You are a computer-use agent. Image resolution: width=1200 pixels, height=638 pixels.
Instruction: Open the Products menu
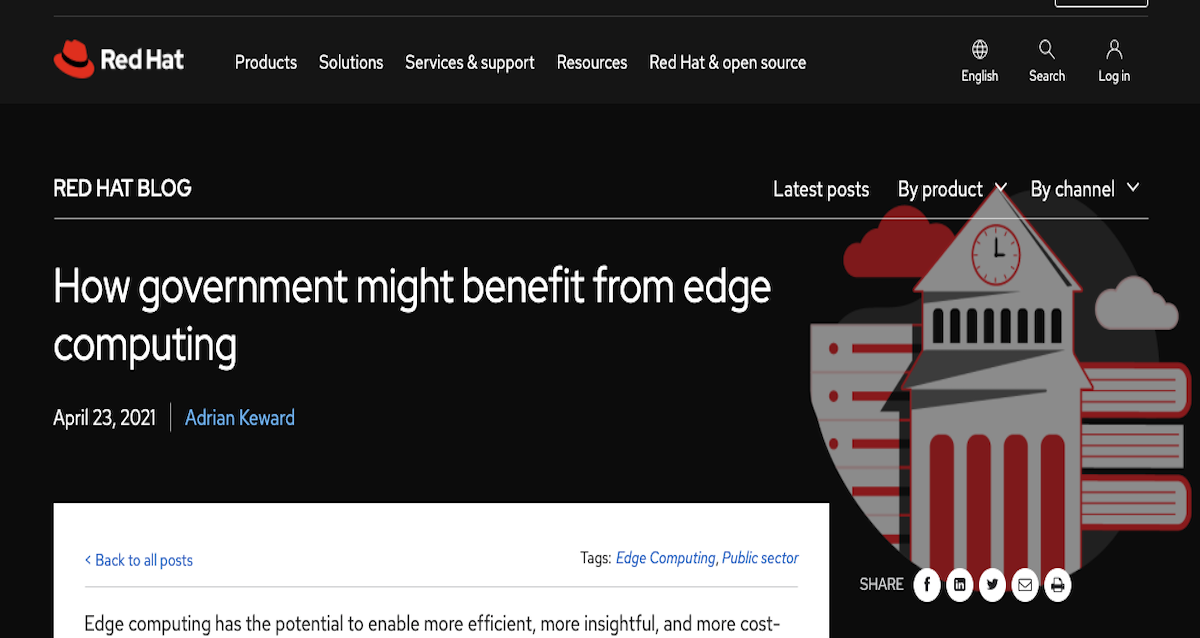266,62
